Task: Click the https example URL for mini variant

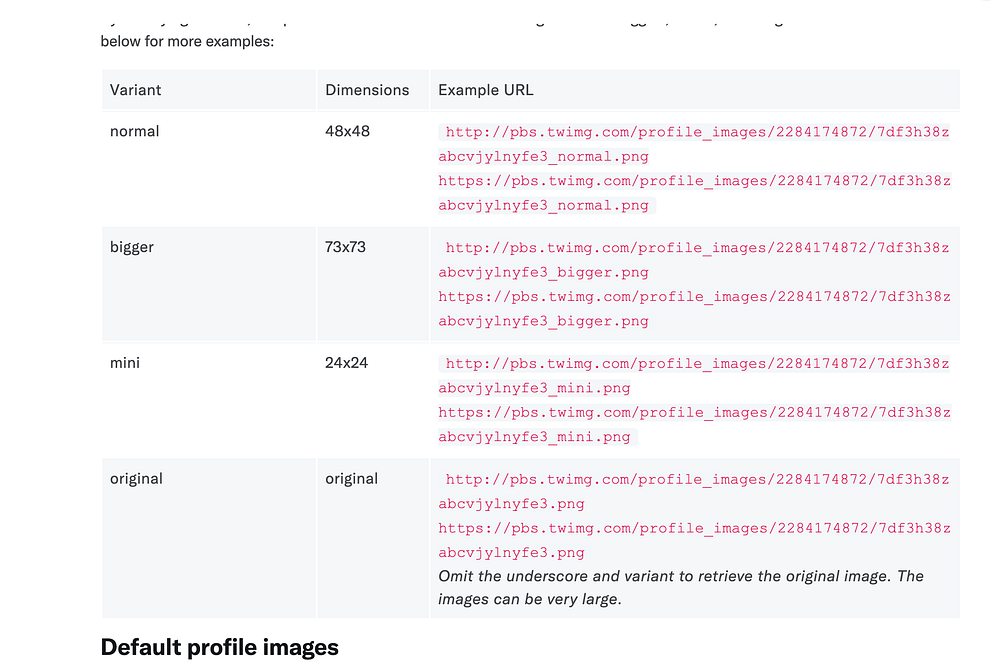Action: (694, 413)
